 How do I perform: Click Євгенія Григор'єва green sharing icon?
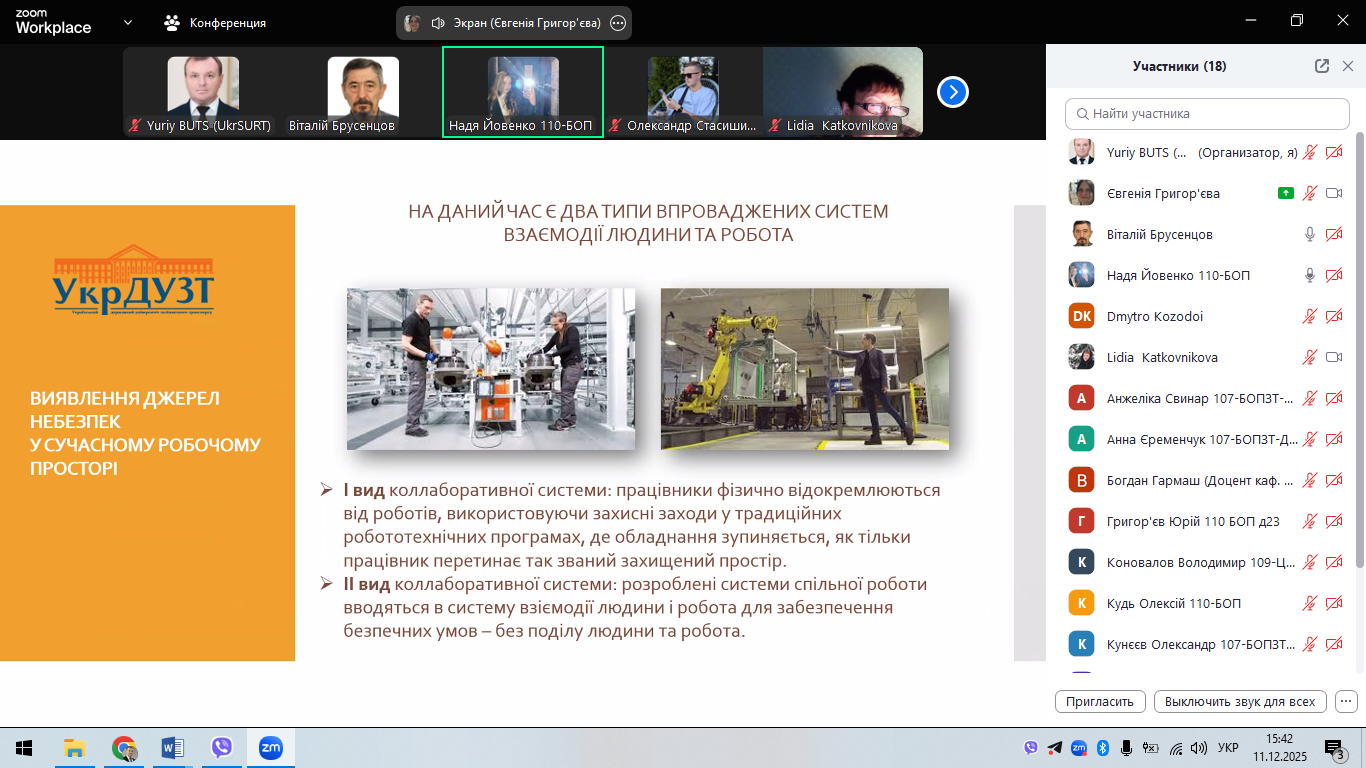point(1285,193)
